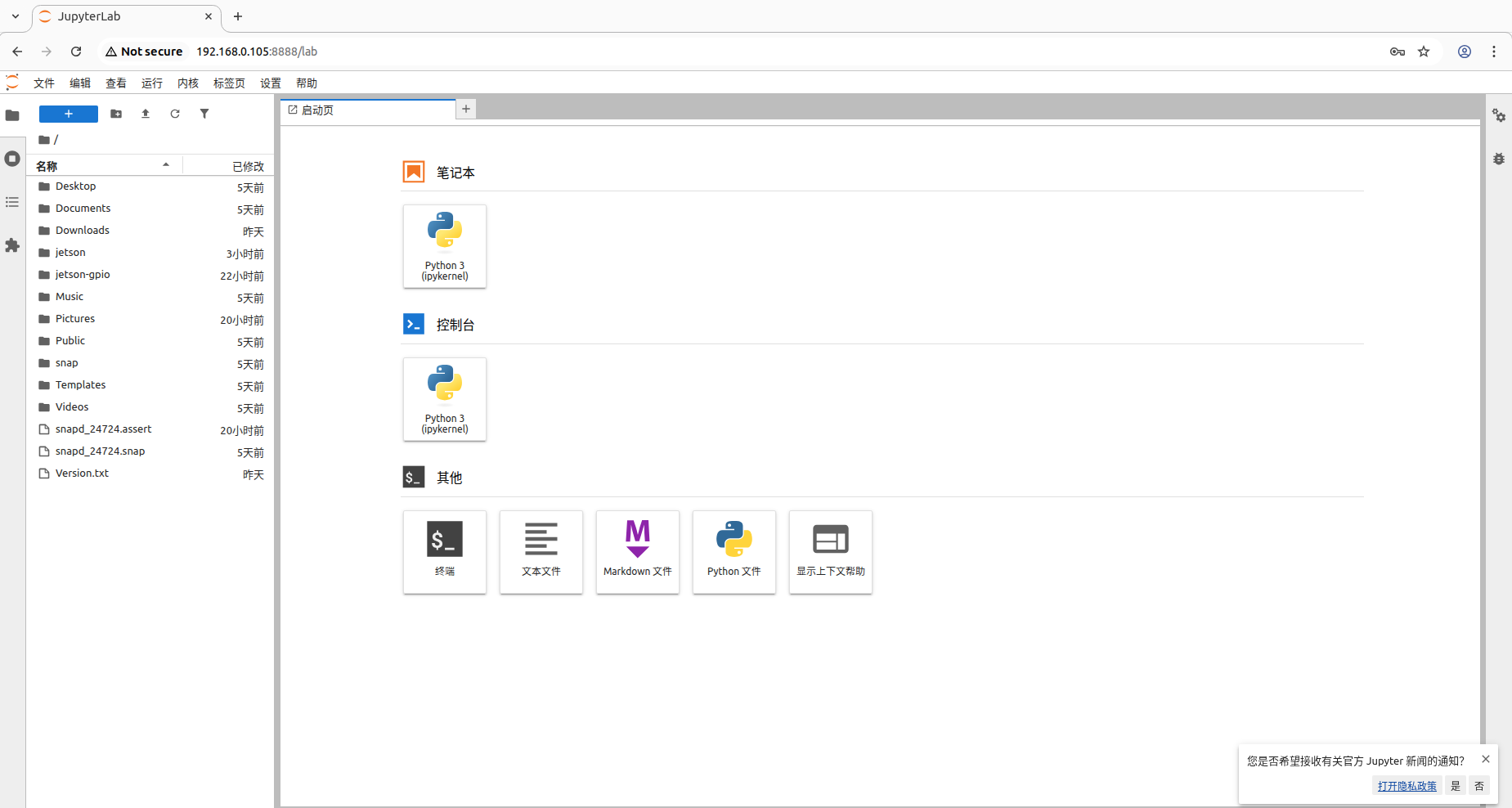This screenshot has width=1512, height=808.
Task: Select the Music folder
Action: click(x=151, y=297)
